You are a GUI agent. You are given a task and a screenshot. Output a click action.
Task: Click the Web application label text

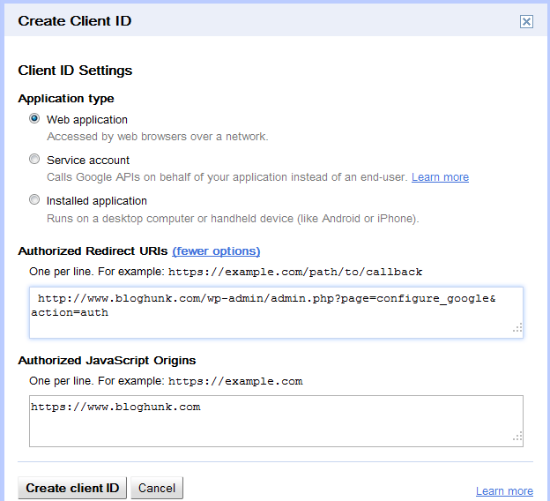87,120
